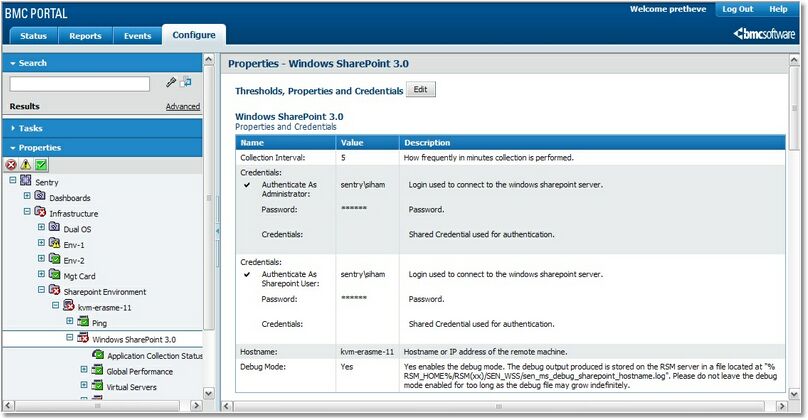Click the bmcsoftware logo

coord(765,35)
